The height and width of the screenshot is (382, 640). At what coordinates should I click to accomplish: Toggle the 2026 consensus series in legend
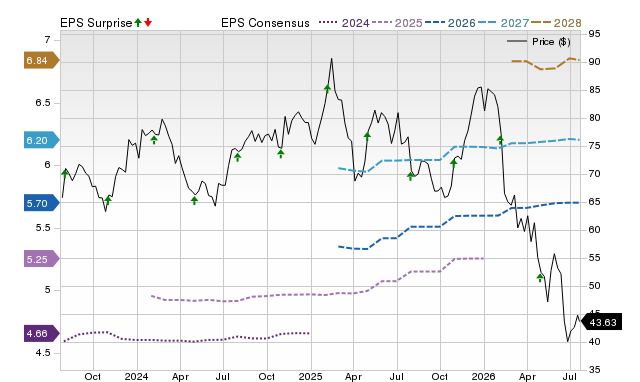tap(450, 23)
